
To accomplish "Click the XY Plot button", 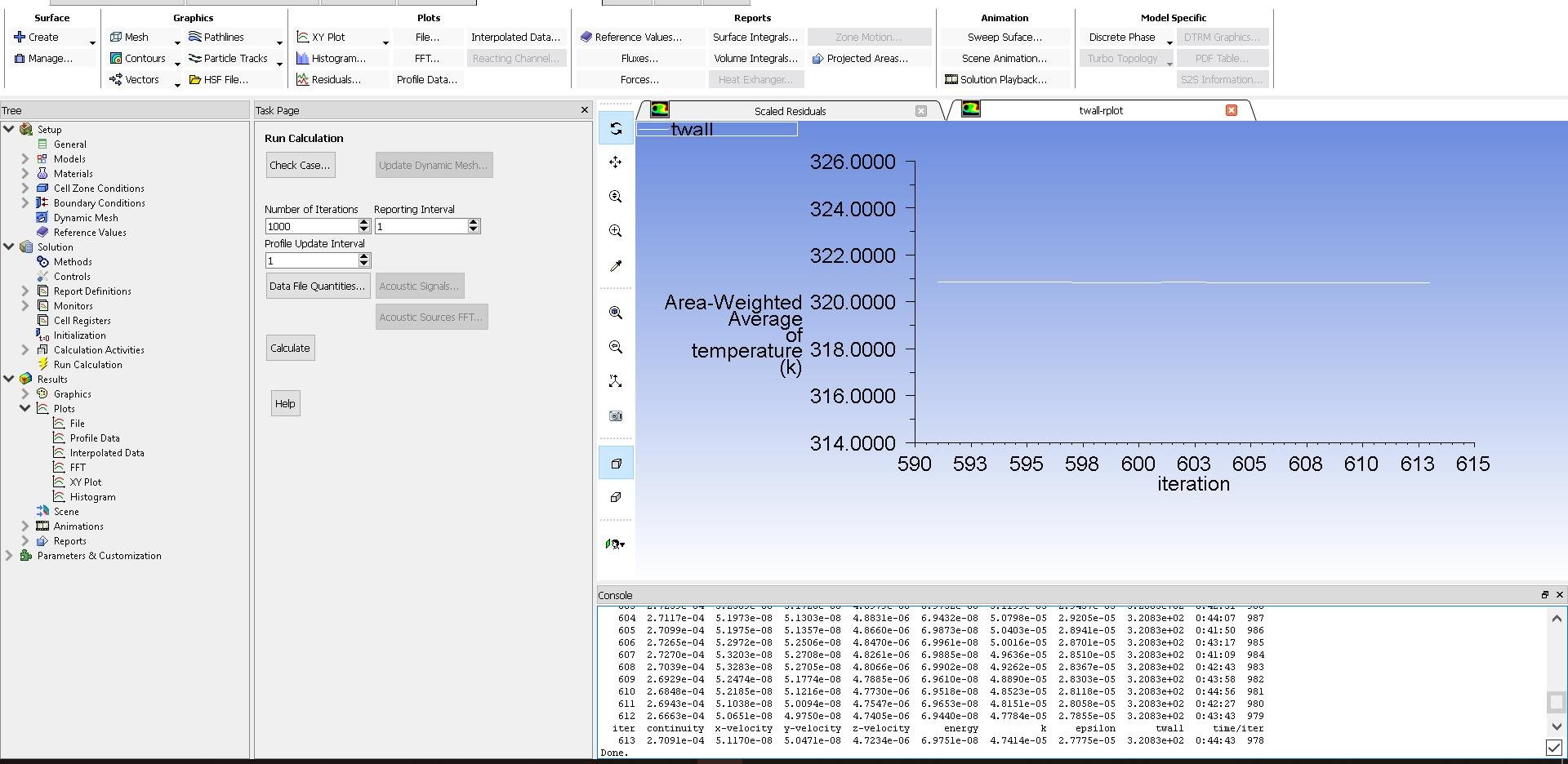I will [x=322, y=37].
